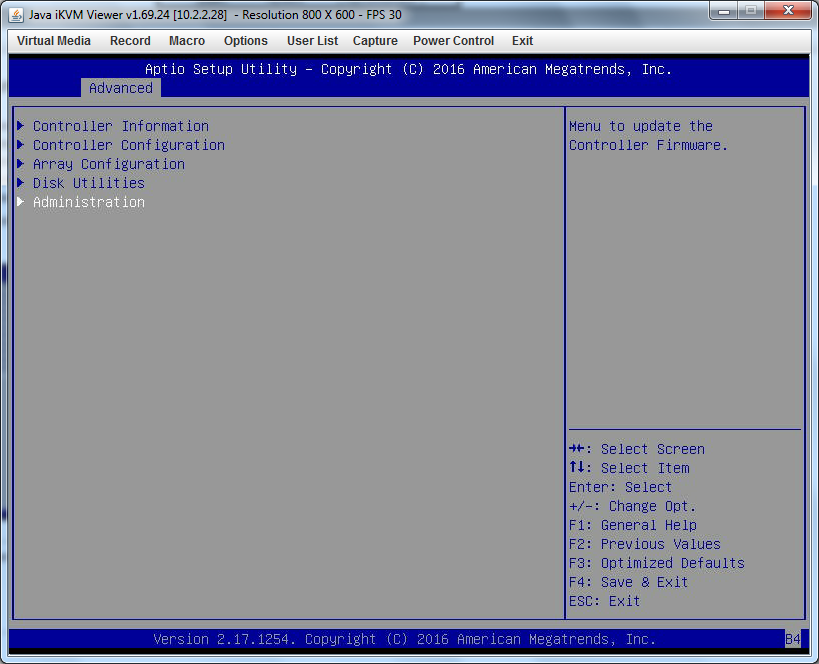
Task: Open the Array Configuration submenu
Action: tap(109, 164)
